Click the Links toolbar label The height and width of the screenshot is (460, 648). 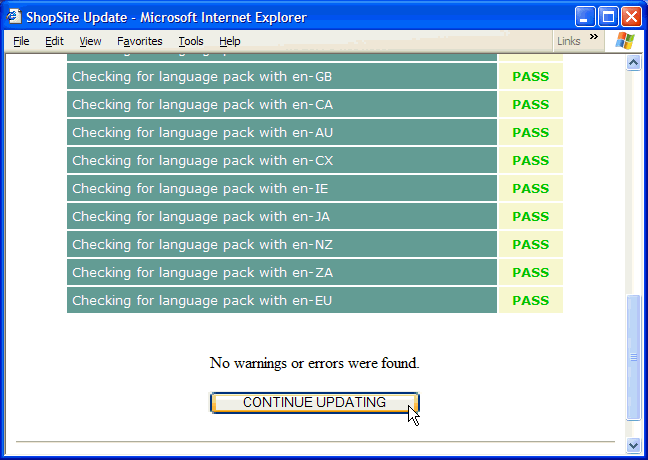pos(568,41)
